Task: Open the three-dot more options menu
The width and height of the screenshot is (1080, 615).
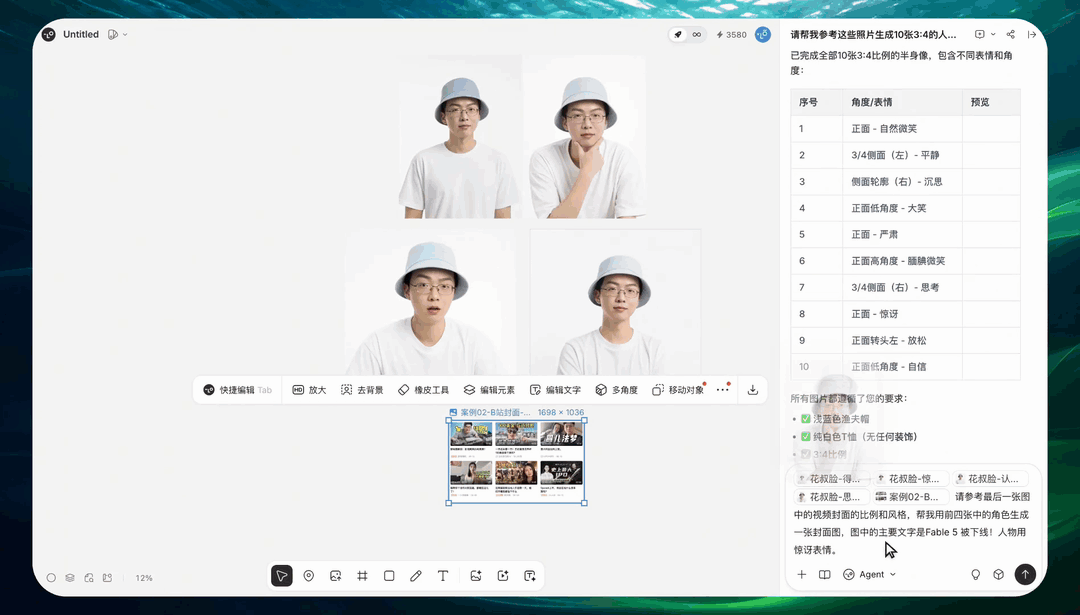Action: point(722,390)
